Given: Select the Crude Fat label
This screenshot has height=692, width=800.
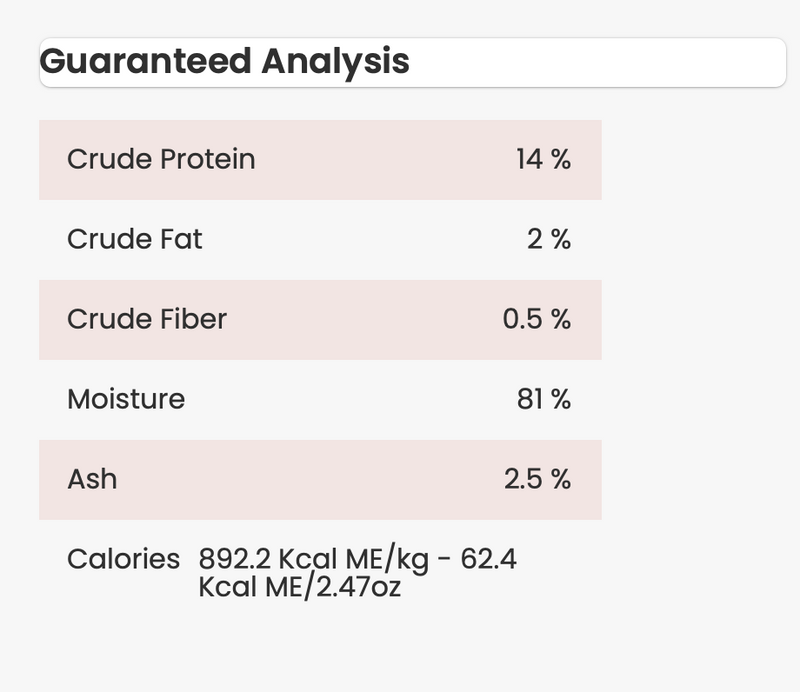Looking at the screenshot, I should (135, 239).
